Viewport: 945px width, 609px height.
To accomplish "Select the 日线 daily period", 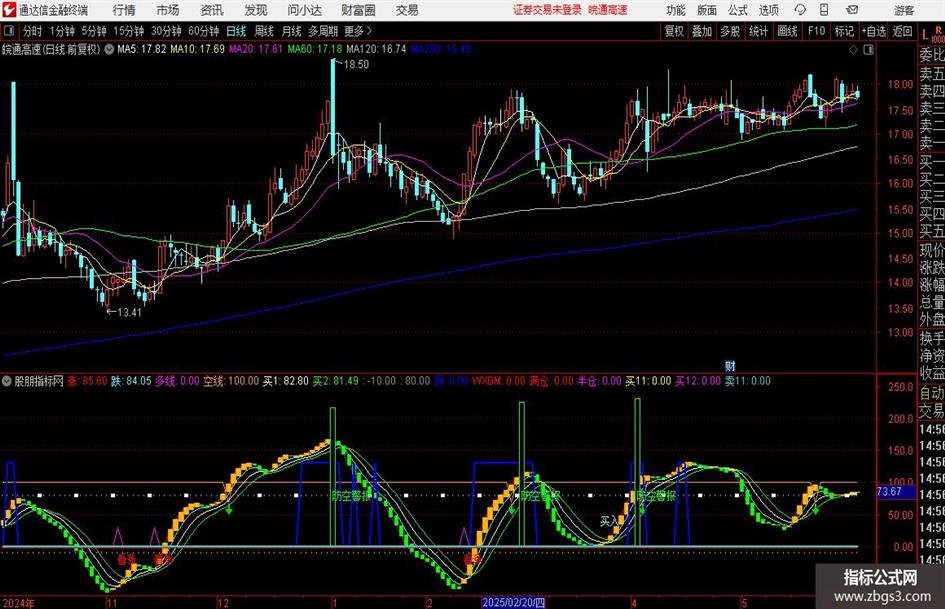I will (236, 31).
